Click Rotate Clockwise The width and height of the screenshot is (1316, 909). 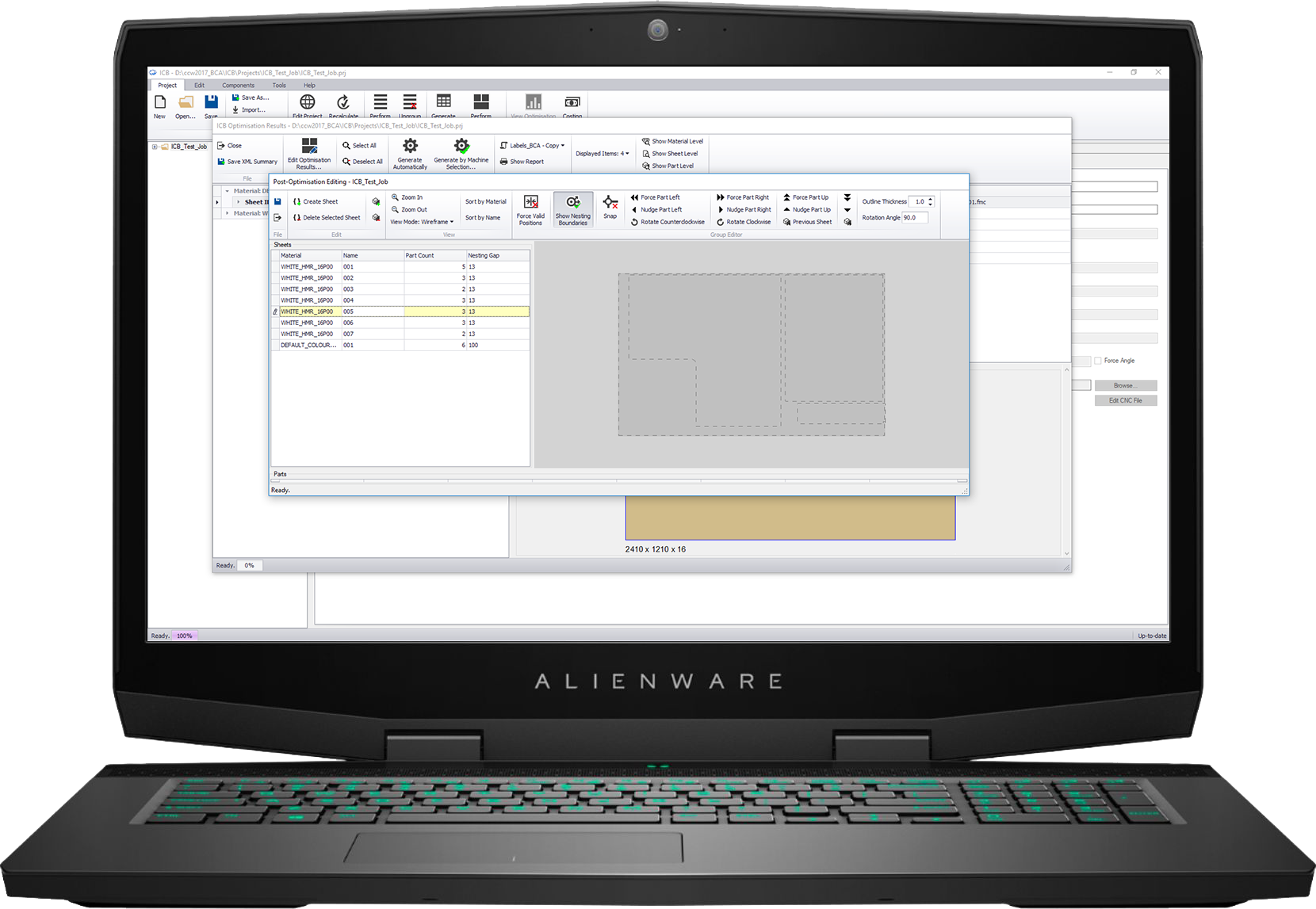point(744,222)
